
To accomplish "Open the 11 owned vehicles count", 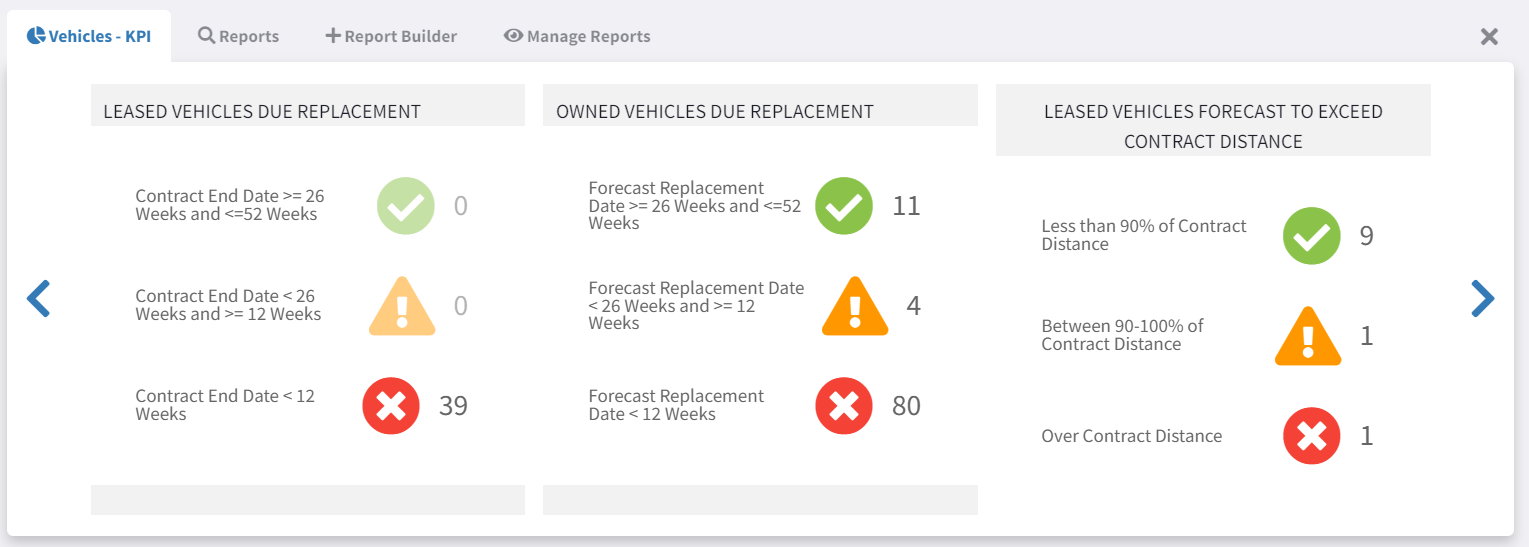I will click(906, 206).
